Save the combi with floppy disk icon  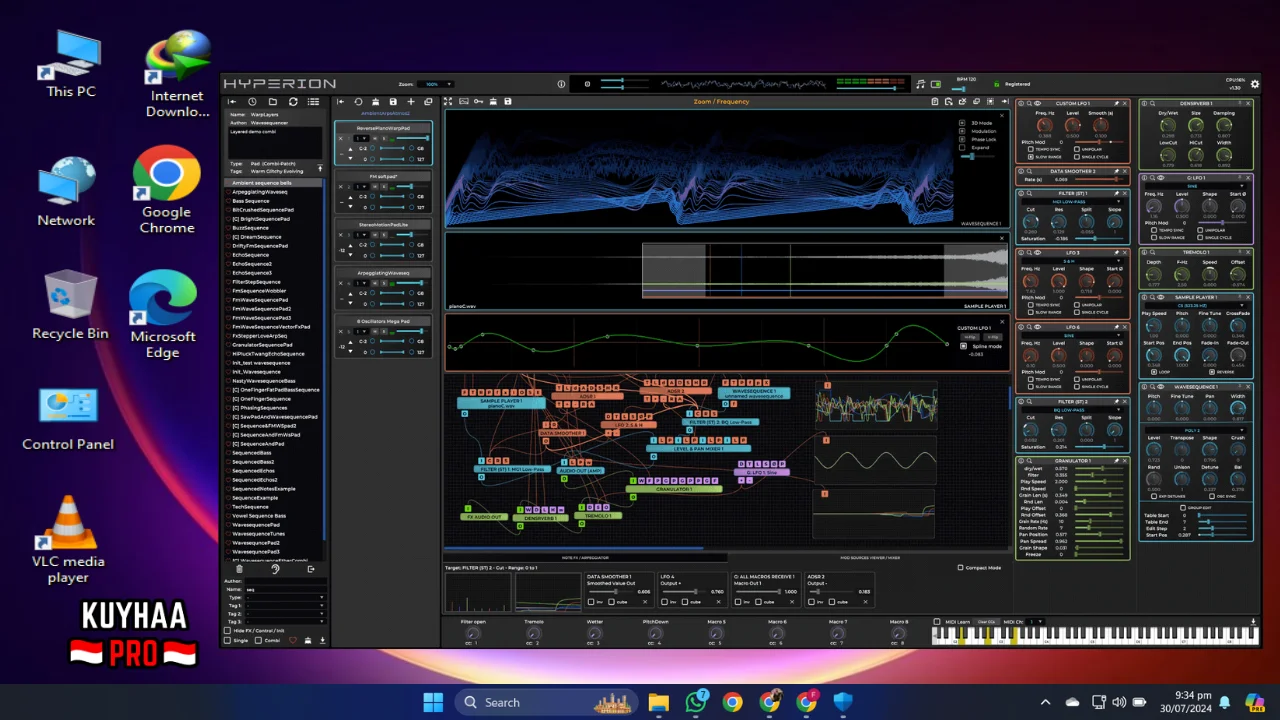[393, 102]
